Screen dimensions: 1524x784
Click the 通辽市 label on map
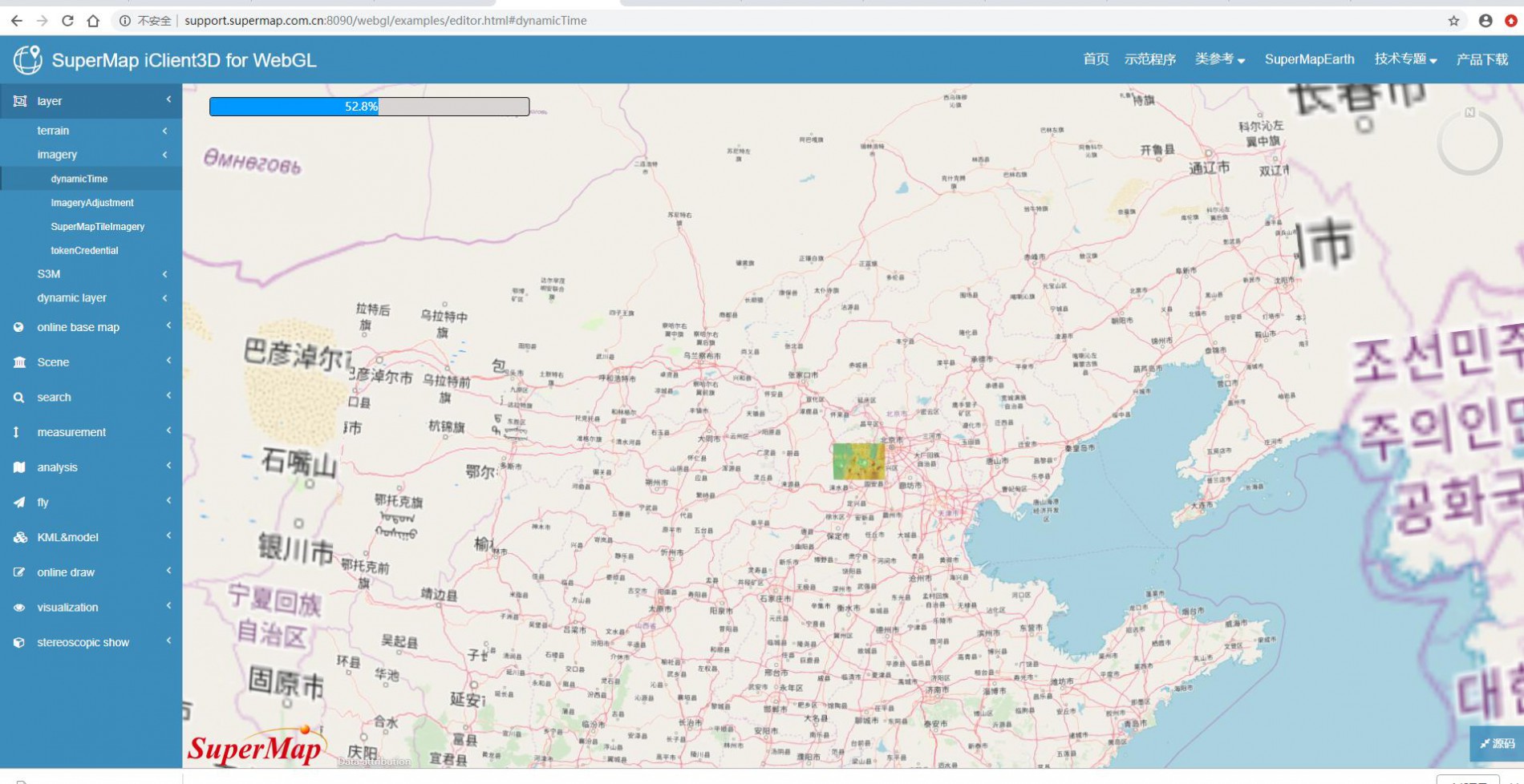[x=1209, y=168]
